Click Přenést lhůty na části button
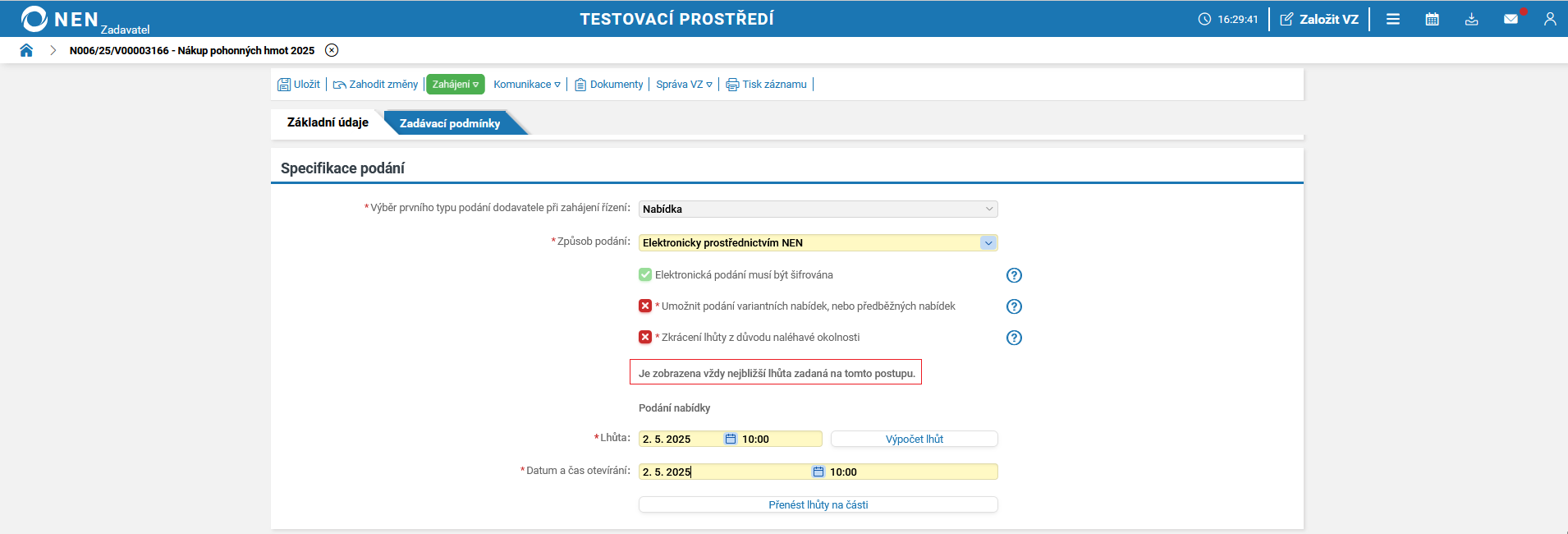The image size is (1568, 534). 818,505
